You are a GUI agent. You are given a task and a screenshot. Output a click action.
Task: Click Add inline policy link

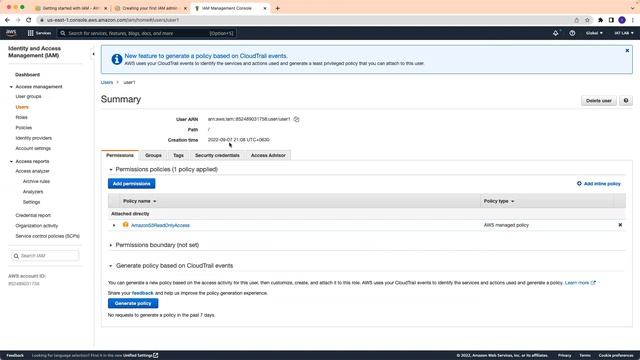pyautogui.click(x=599, y=184)
